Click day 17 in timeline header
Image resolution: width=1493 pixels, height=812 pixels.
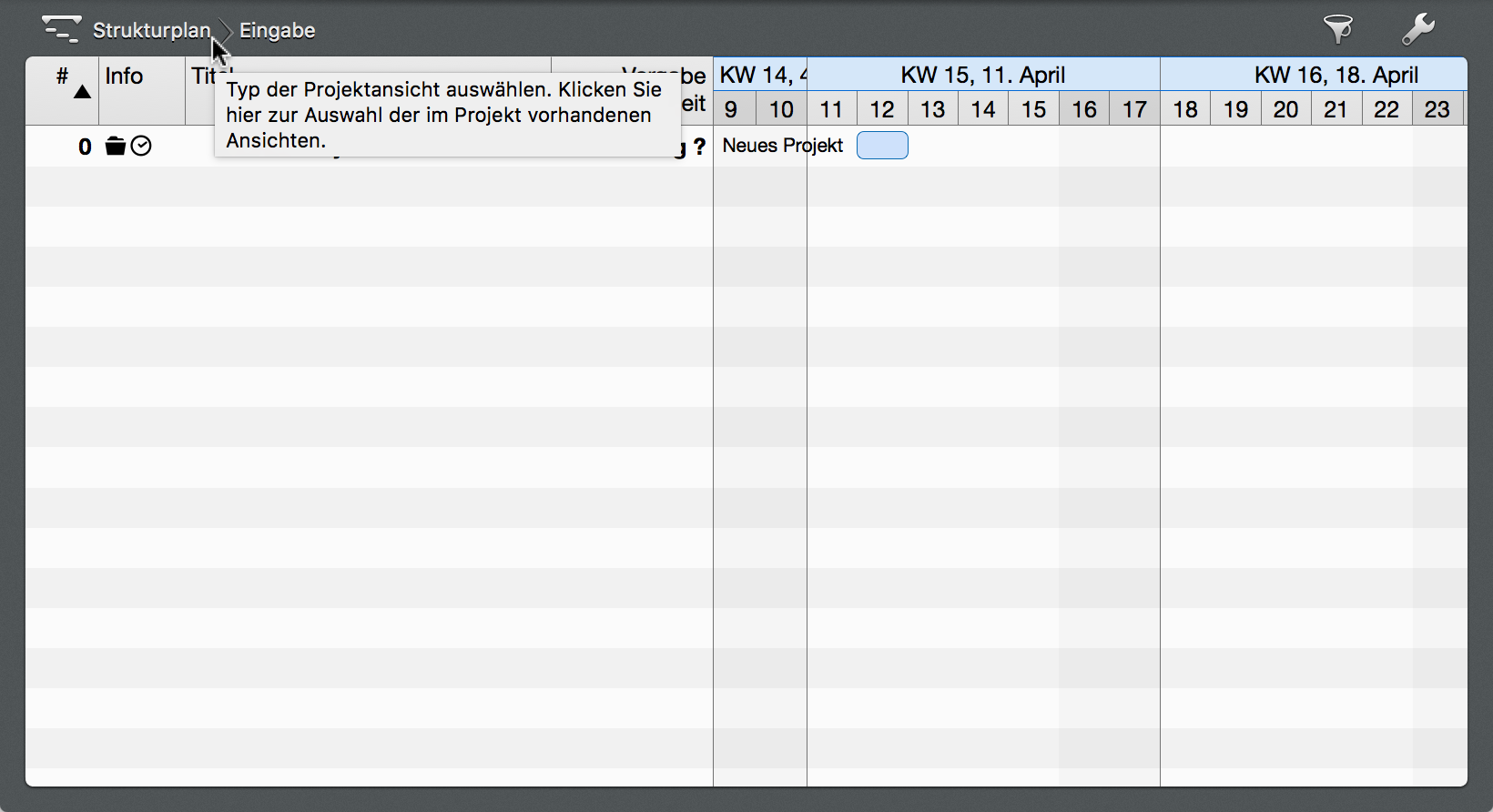click(1134, 109)
